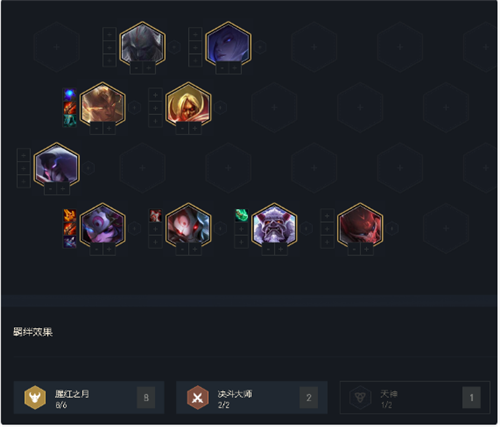Screen dimensions: 500x429
Task: Click the green gem item beside the white horned champion
Action: tap(242, 215)
